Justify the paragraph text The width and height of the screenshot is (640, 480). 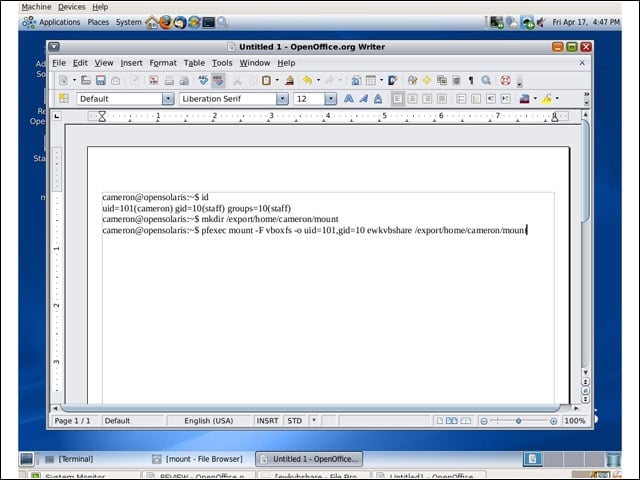pos(442,98)
